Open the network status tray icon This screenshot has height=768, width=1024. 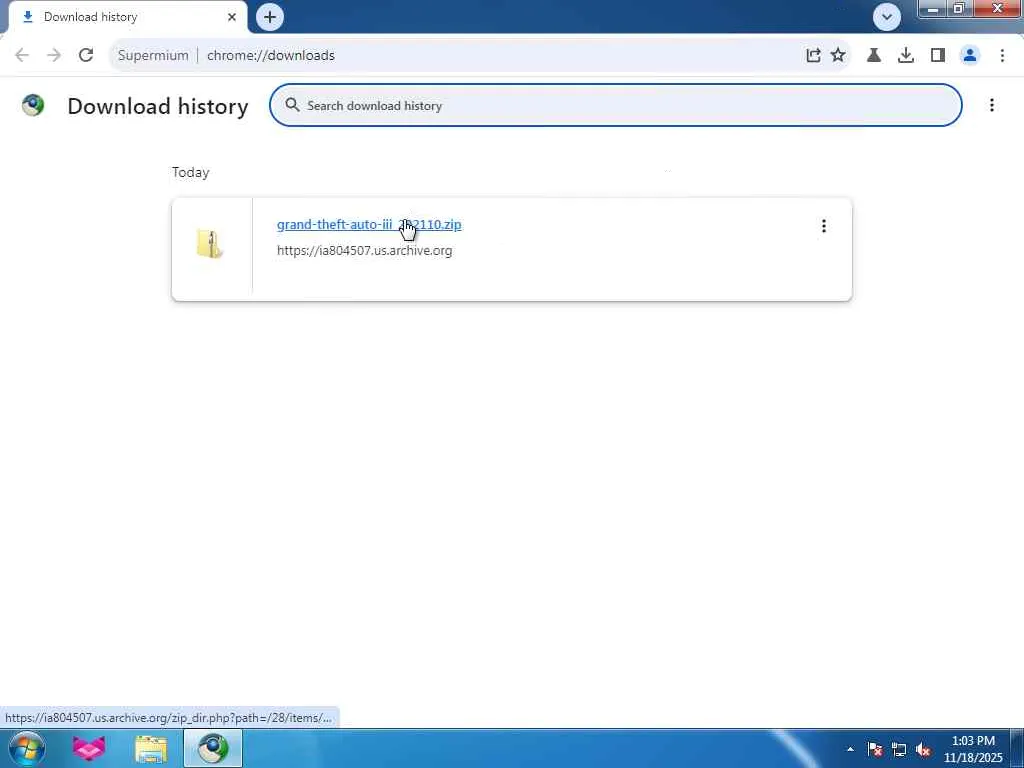tap(899, 749)
